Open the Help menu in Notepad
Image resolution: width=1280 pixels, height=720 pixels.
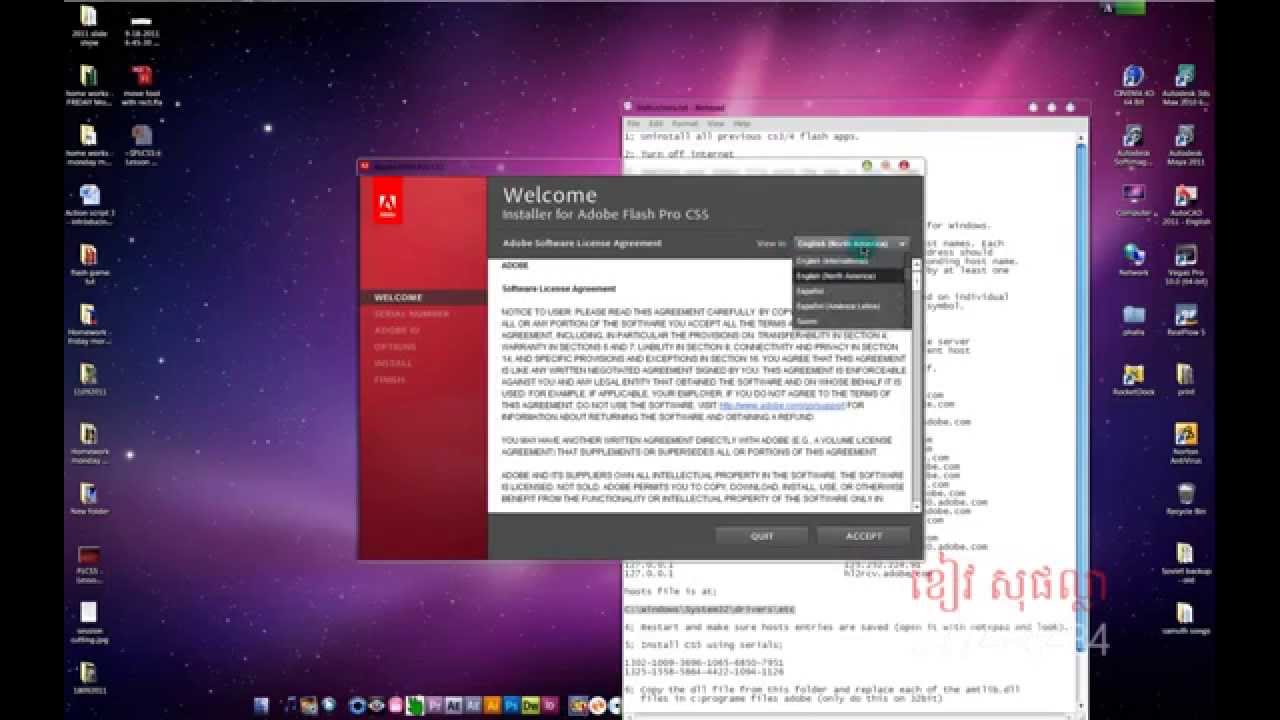[x=742, y=123]
